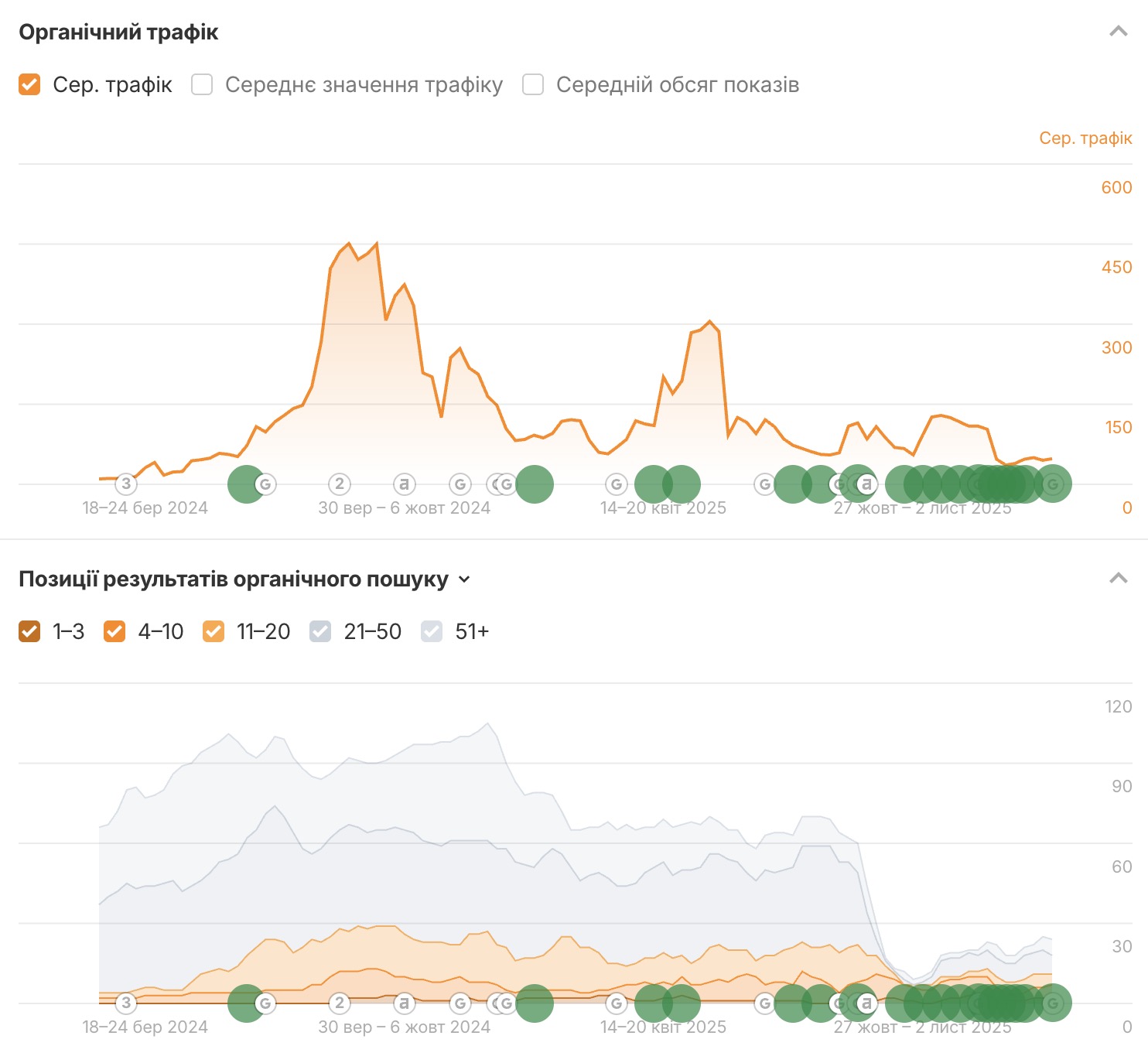Collapse the organic search positions section

pyautogui.click(x=1118, y=579)
